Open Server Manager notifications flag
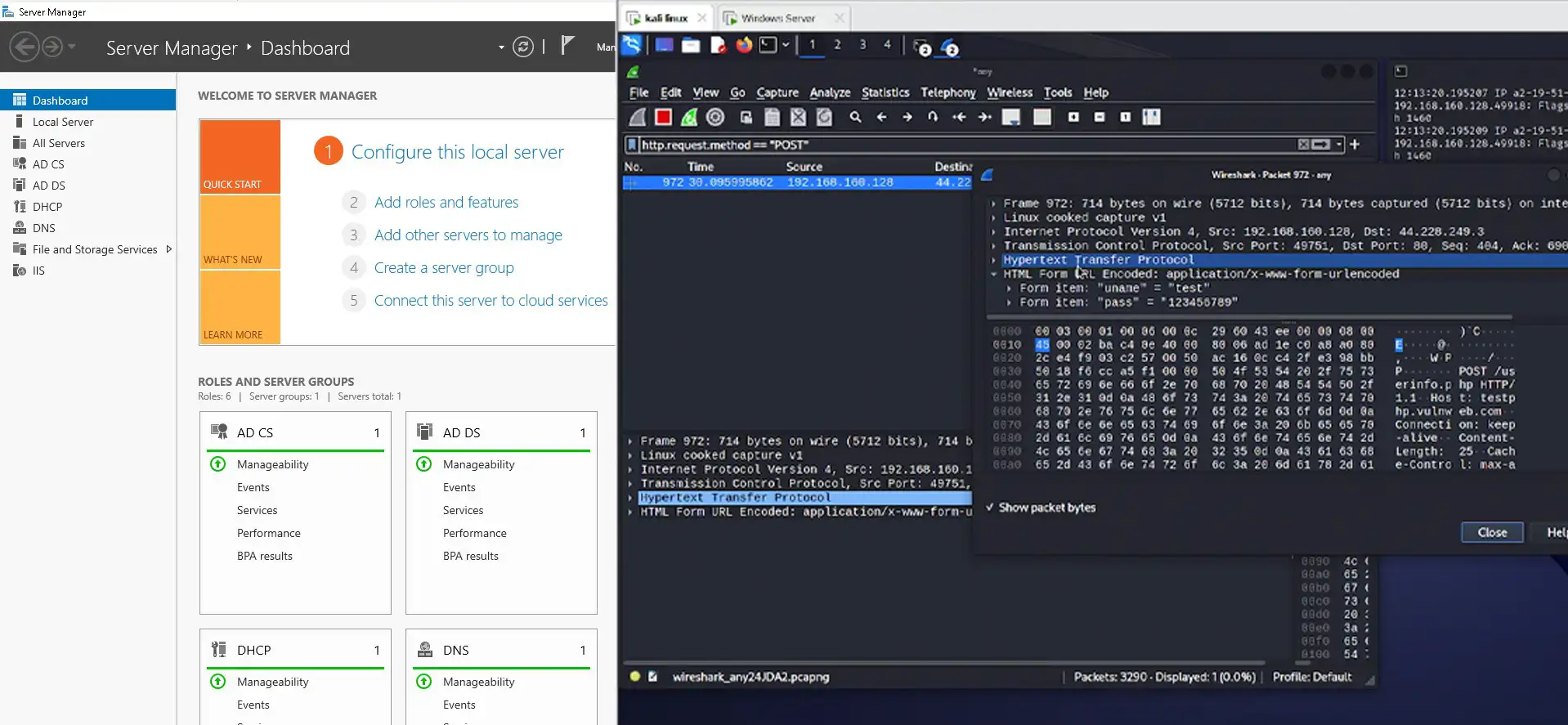Image resolution: width=1568 pixels, height=725 pixels. click(x=567, y=46)
